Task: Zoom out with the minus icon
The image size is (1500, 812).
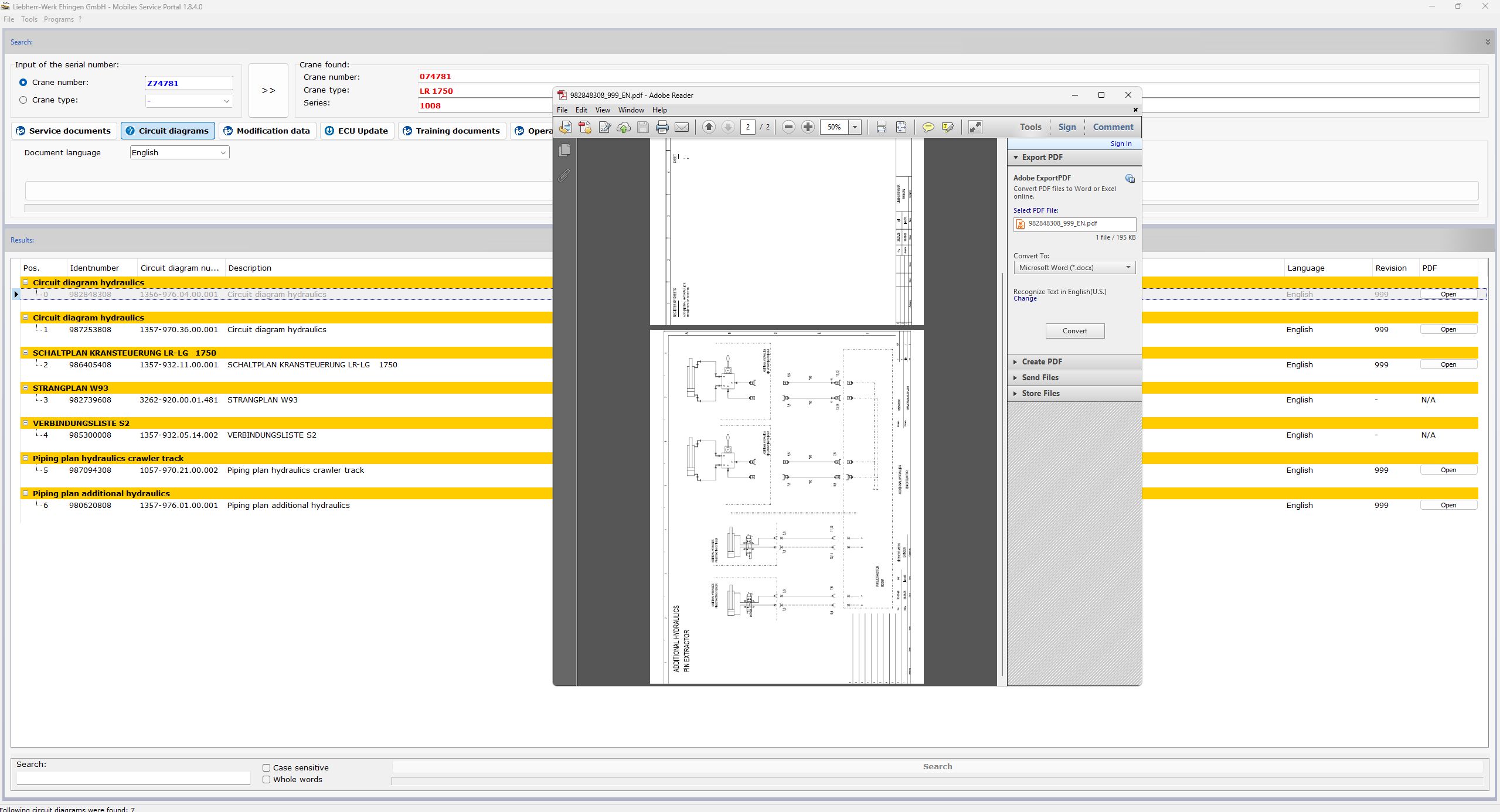Action: tap(788, 127)
